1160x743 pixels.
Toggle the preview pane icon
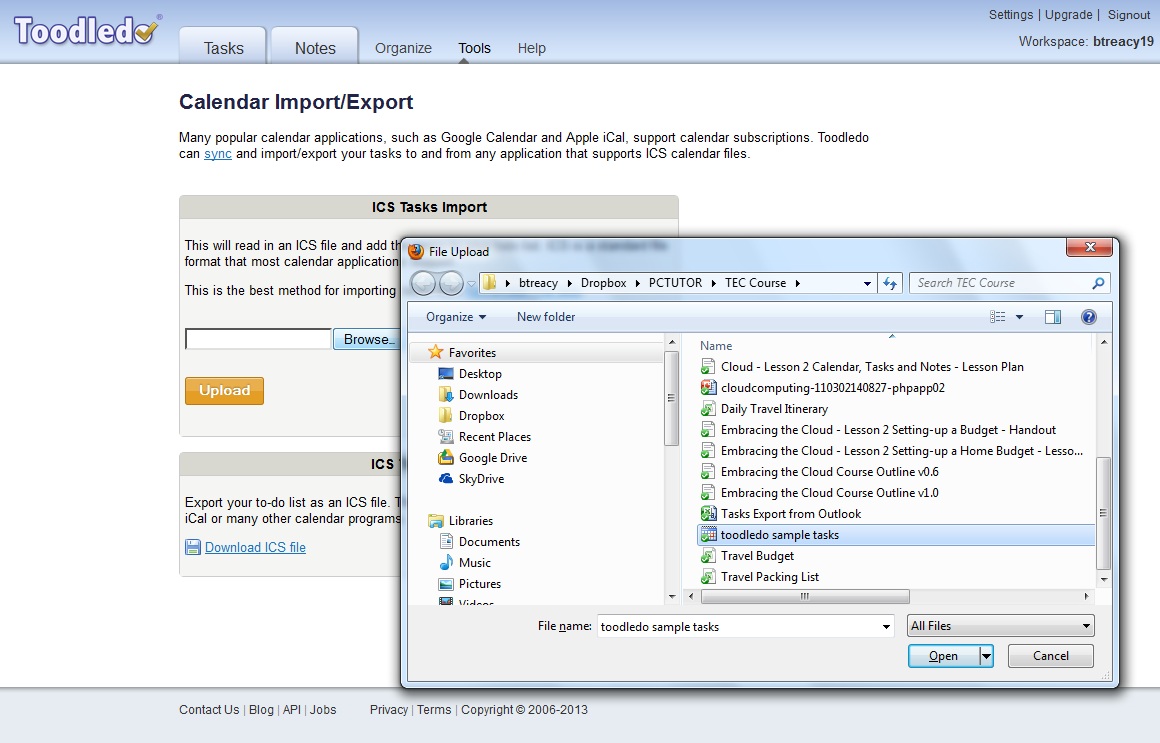1053,317
